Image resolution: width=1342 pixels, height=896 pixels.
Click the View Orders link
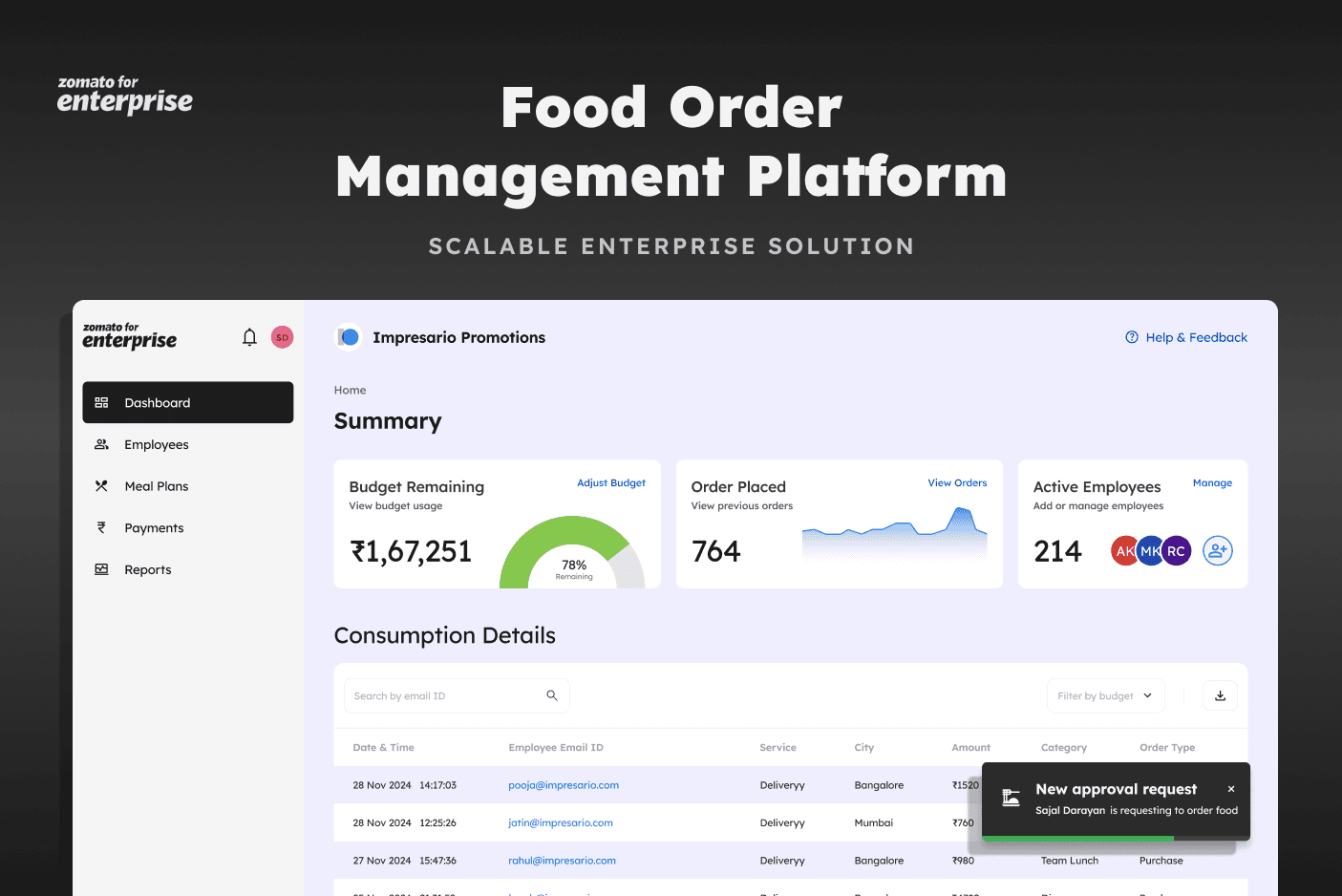coord(957,483)
